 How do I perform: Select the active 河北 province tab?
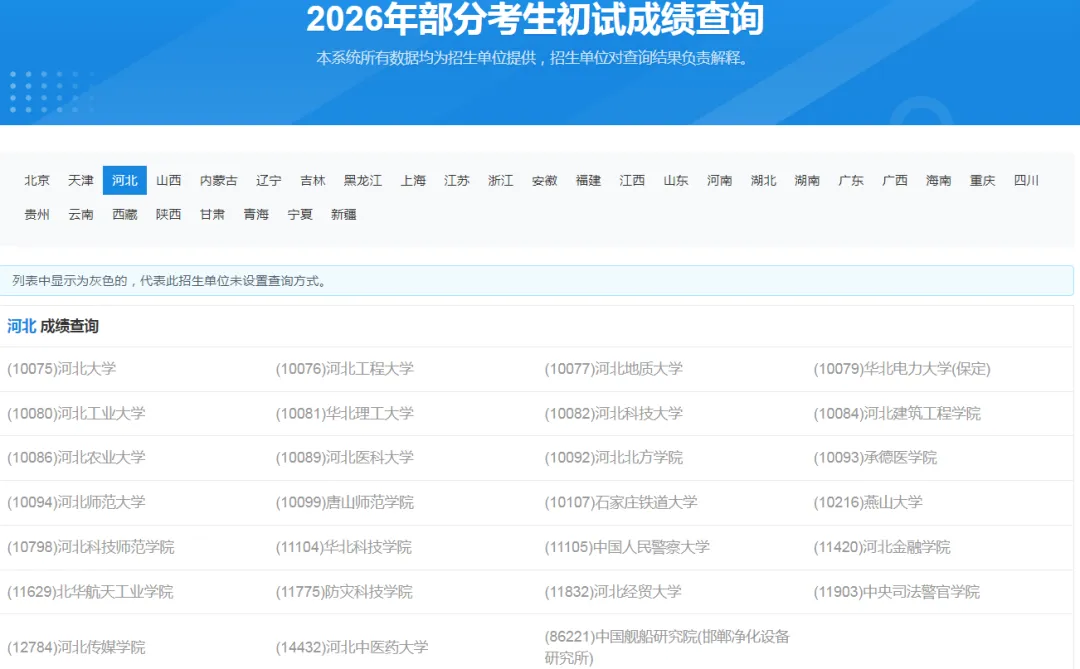125,181
